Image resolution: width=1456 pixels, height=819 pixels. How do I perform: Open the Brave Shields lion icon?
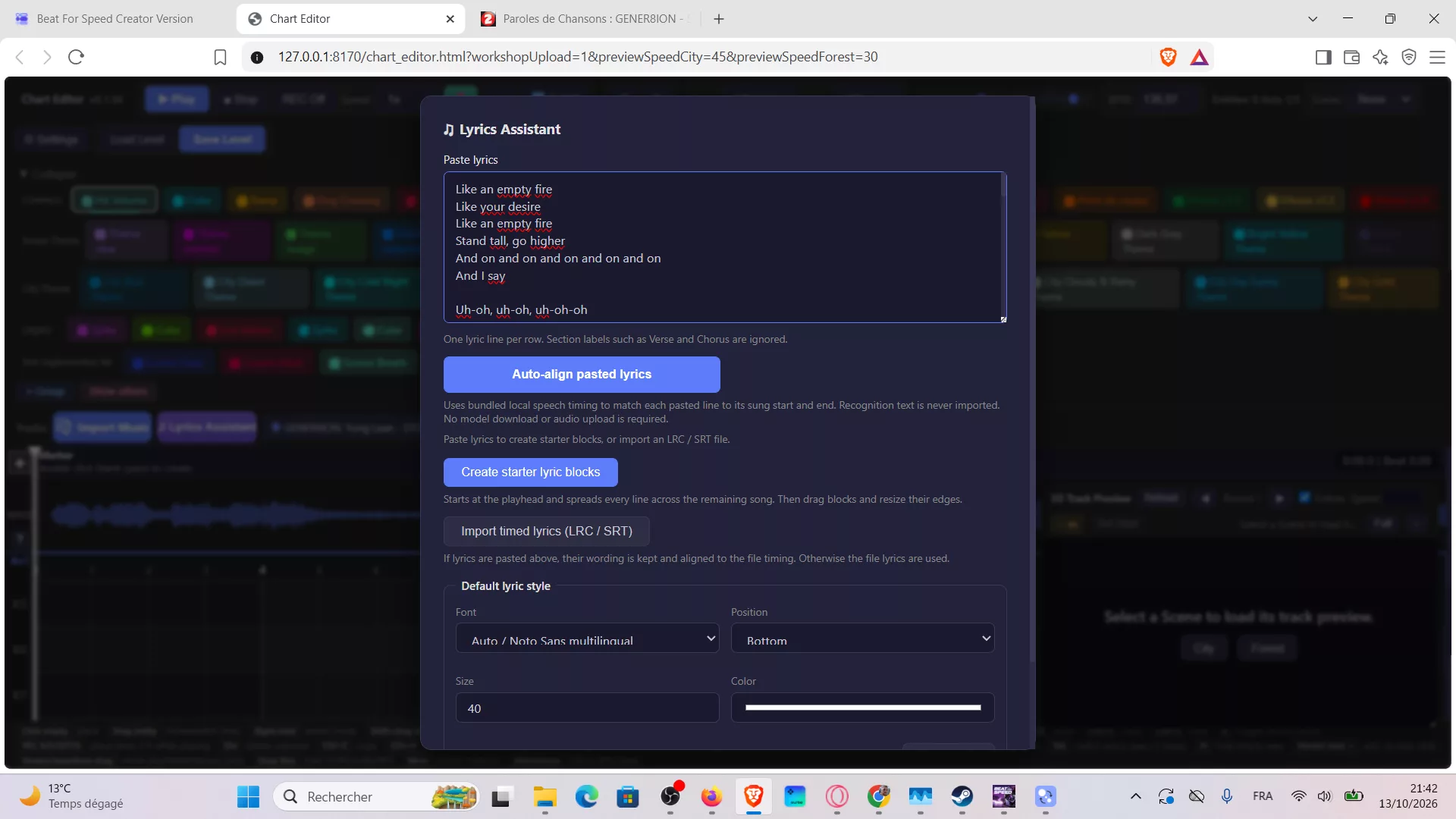[x=1168, y=57]
